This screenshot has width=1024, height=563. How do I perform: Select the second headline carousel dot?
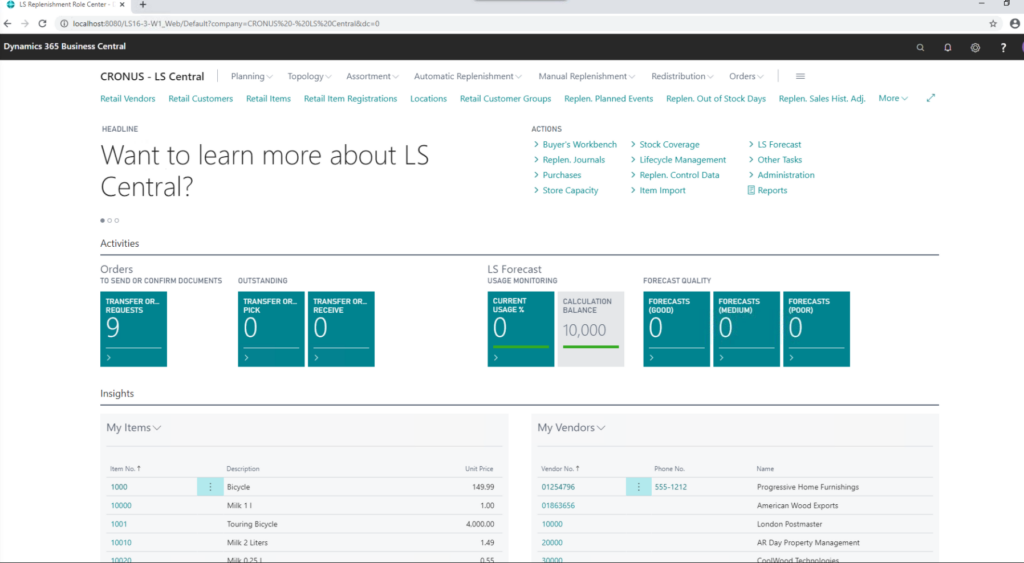[110, 221]
